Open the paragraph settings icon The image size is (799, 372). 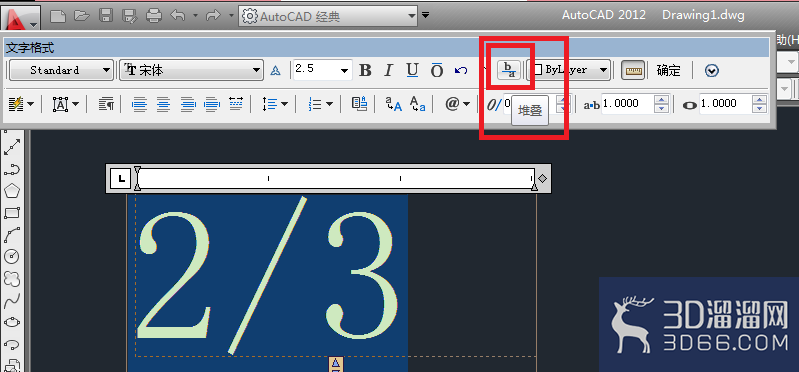(106, 104)
